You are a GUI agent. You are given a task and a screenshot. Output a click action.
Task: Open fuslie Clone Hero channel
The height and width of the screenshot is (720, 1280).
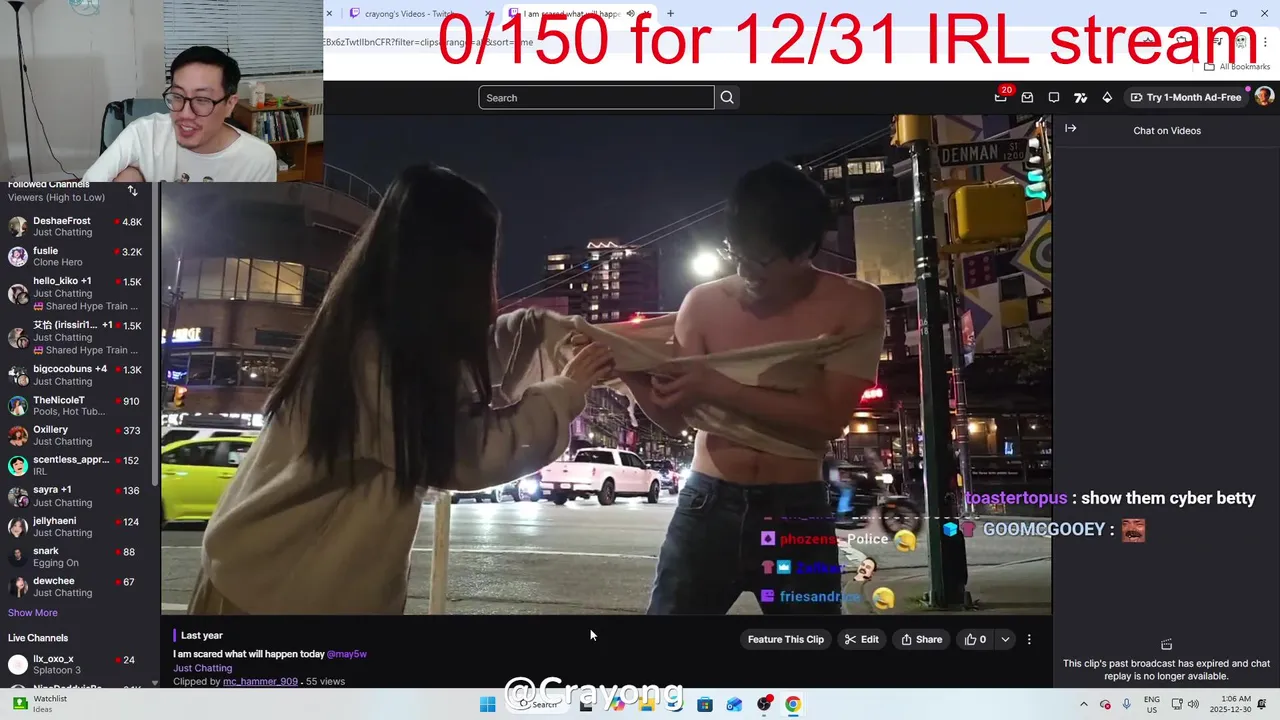tap(78, 256)
